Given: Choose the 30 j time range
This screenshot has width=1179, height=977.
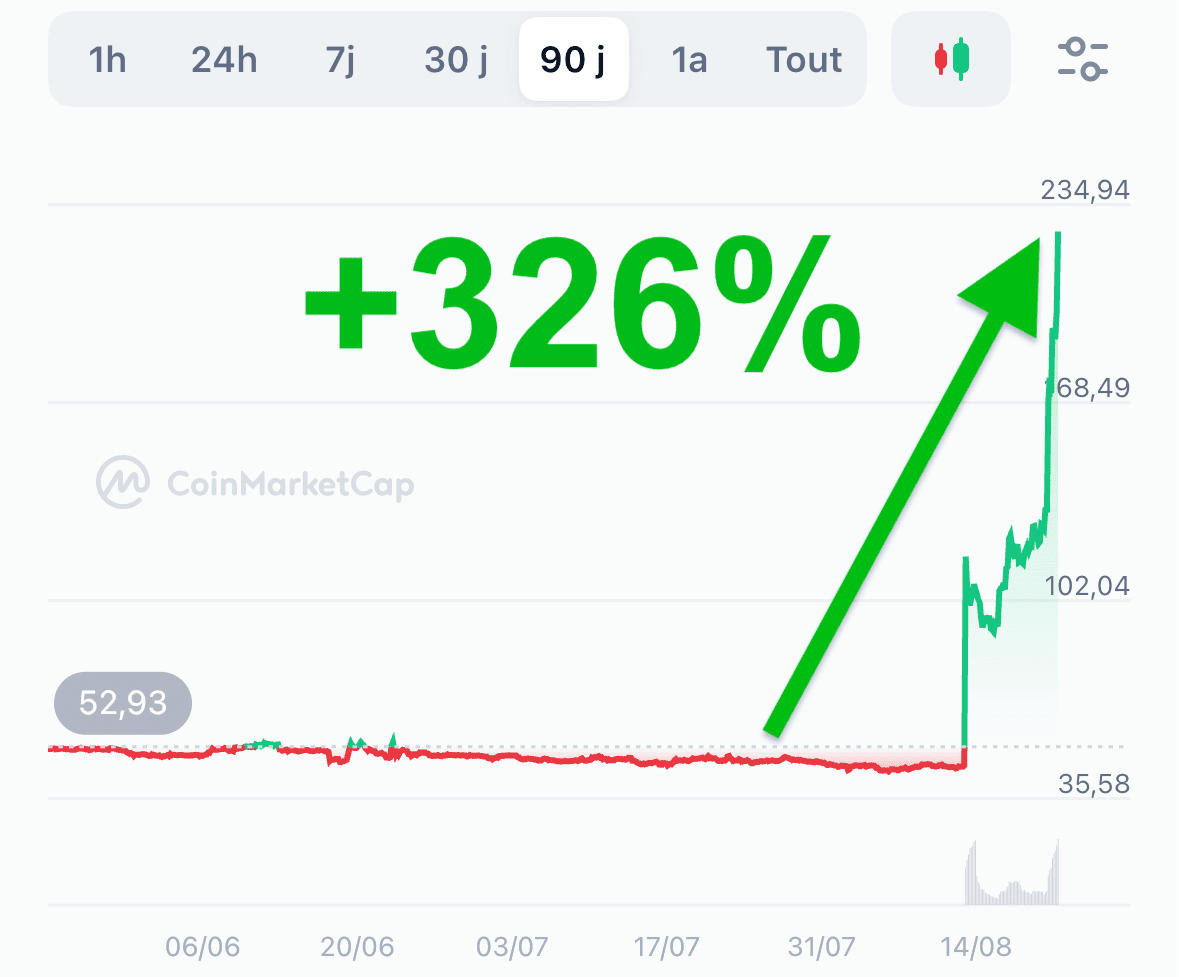Looking at the screenshot, I should click(456, 60).
